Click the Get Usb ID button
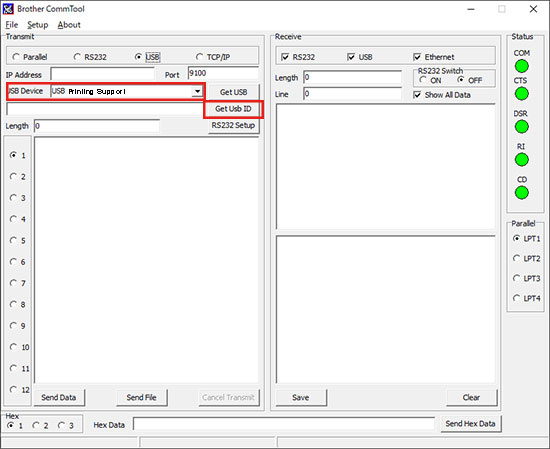This screenshot has width=550, height=449. tap(233, 109)
